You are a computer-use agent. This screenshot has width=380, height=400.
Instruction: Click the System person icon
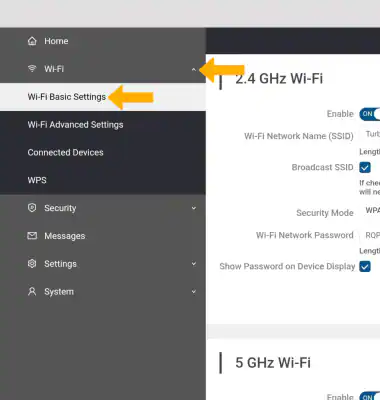point(32,292)
